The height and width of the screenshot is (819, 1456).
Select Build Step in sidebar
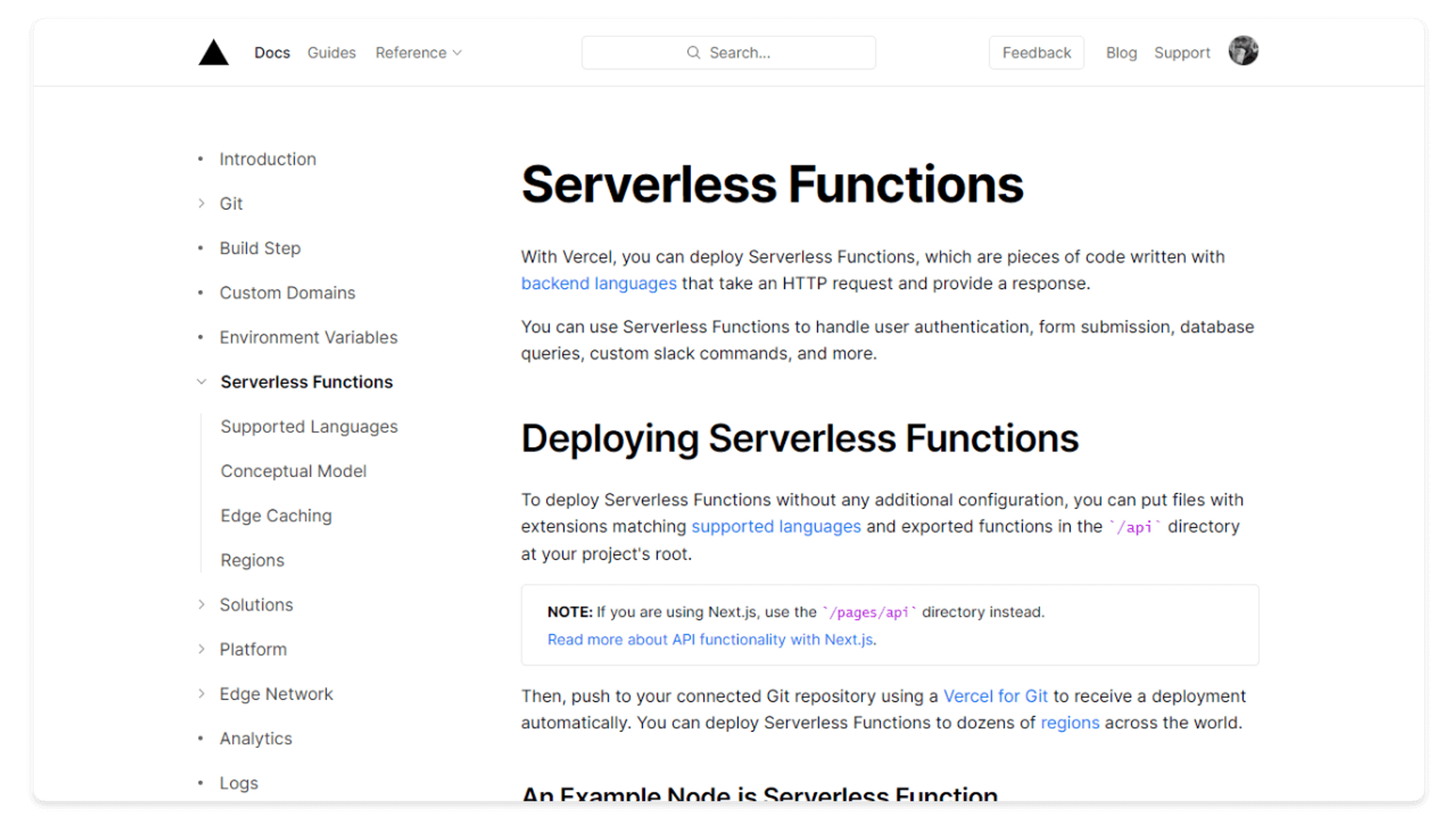260,248
